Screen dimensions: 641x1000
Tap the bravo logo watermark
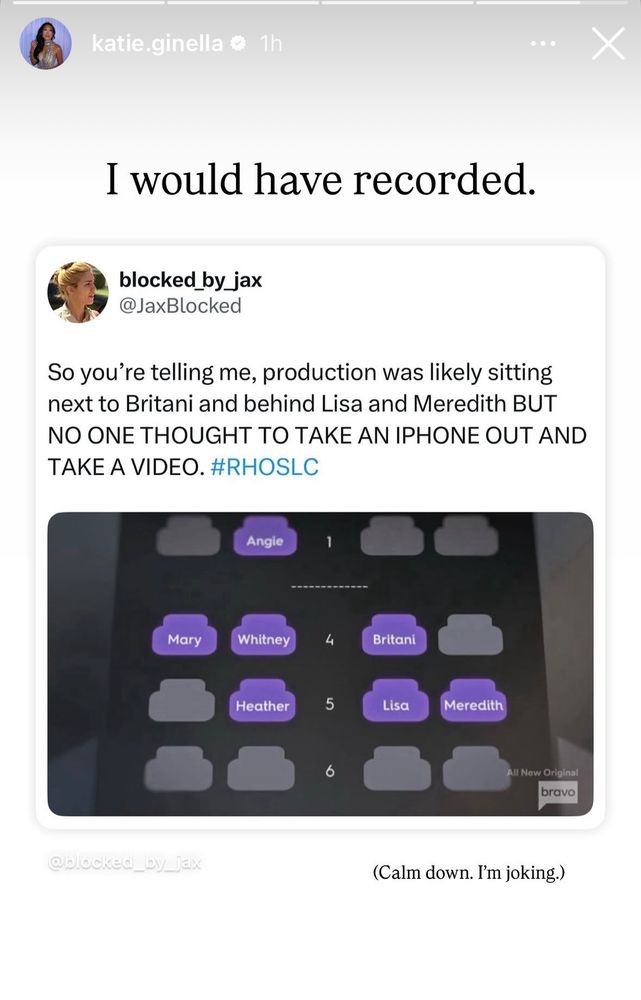[558, 793]
